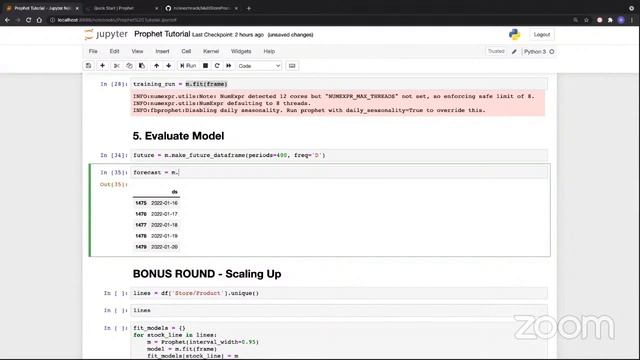Move selected cell up arrow
Screen dimensions: 640x360
pyautogui.click(x=156, y=66)
